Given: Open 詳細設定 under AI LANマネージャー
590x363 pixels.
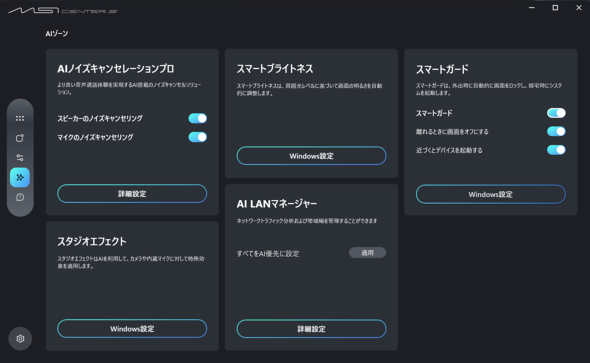Looking at the screenshot, I should [312, 329].
